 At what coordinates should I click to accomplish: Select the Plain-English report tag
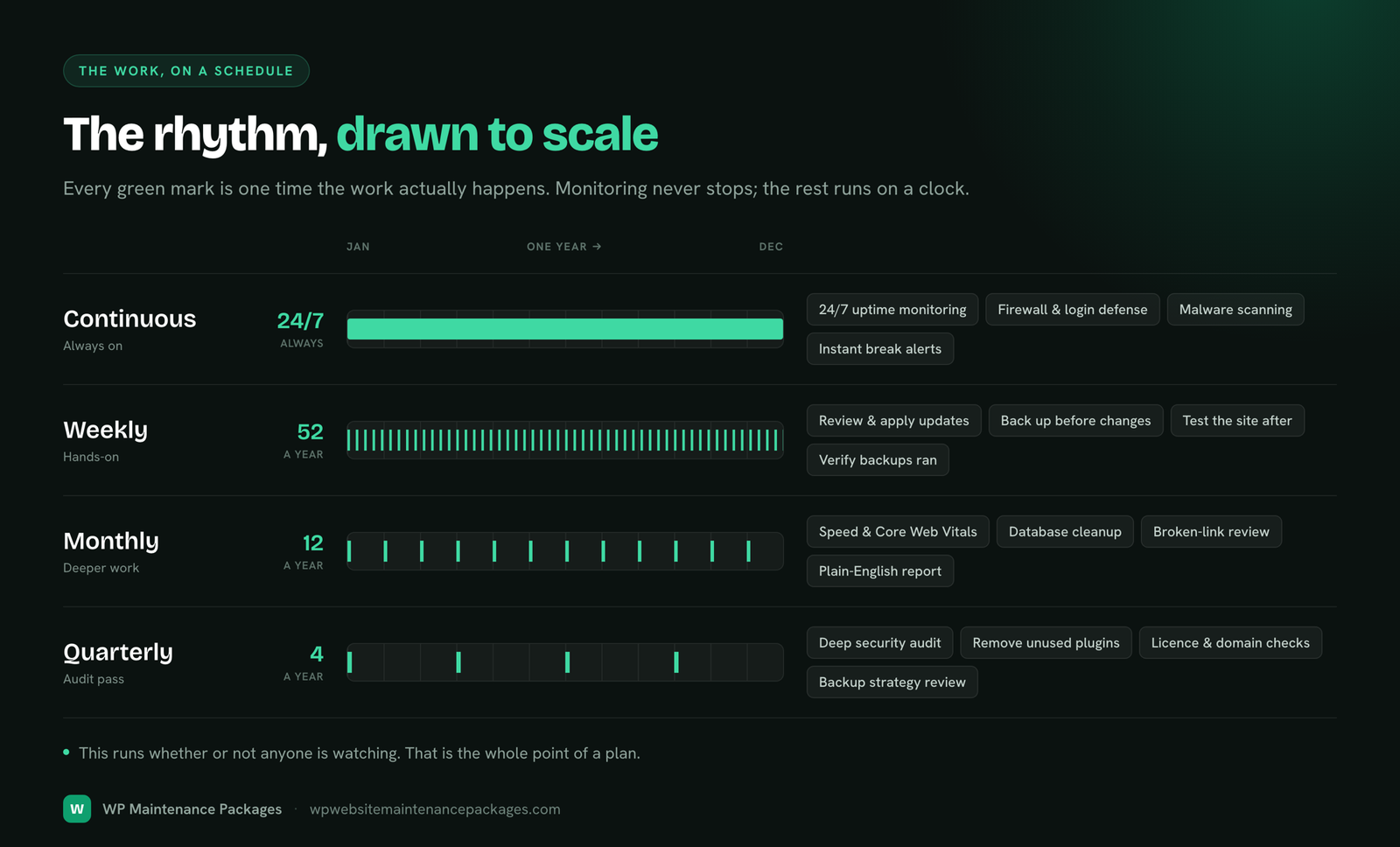point(880,571)
